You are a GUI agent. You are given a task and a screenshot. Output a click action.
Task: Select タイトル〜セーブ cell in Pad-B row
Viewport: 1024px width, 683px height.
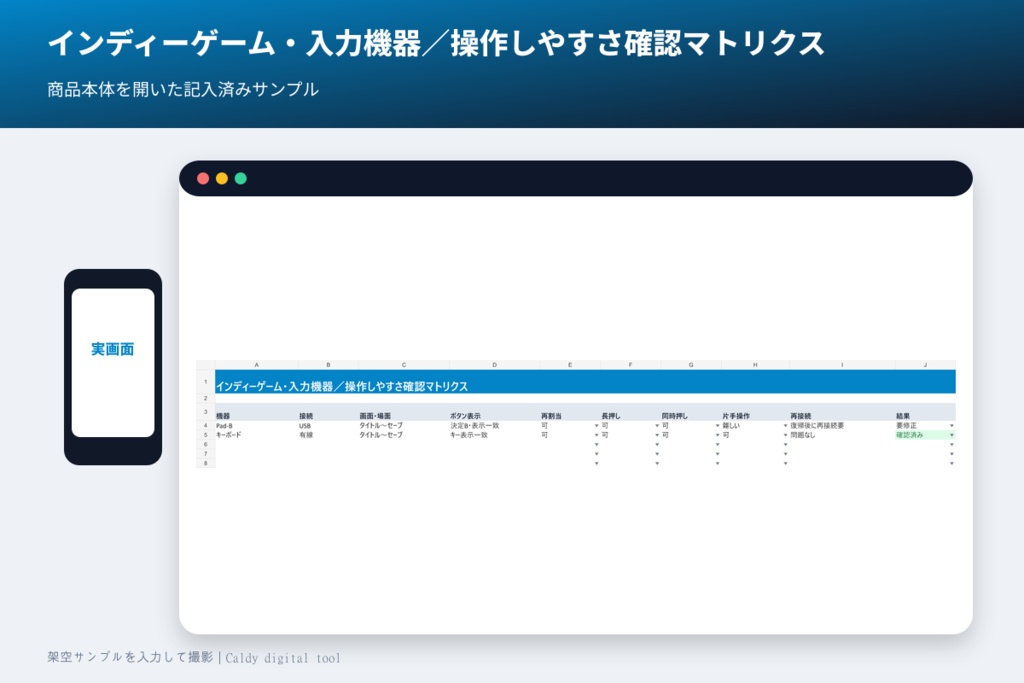[x=404, y=426]
